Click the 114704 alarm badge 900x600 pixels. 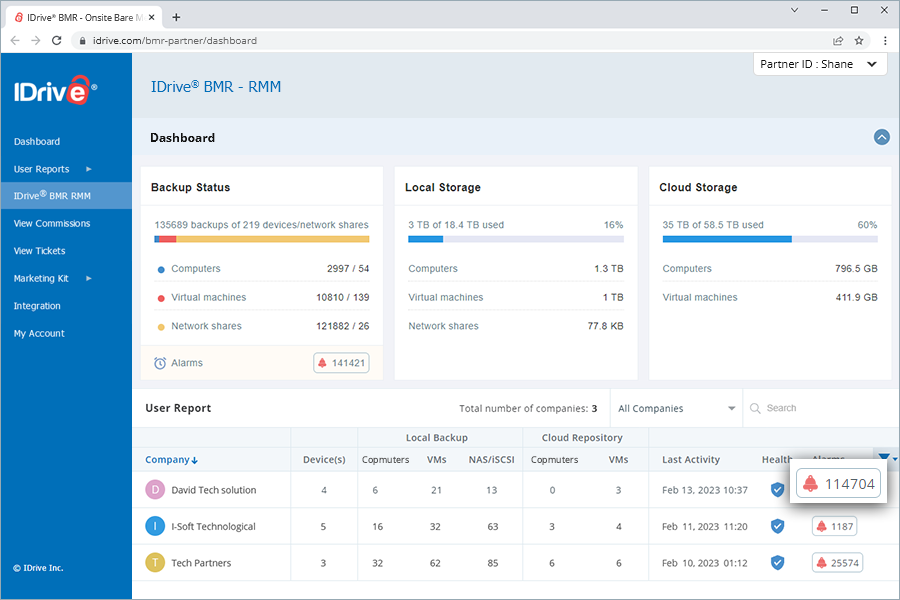point(838,484)
